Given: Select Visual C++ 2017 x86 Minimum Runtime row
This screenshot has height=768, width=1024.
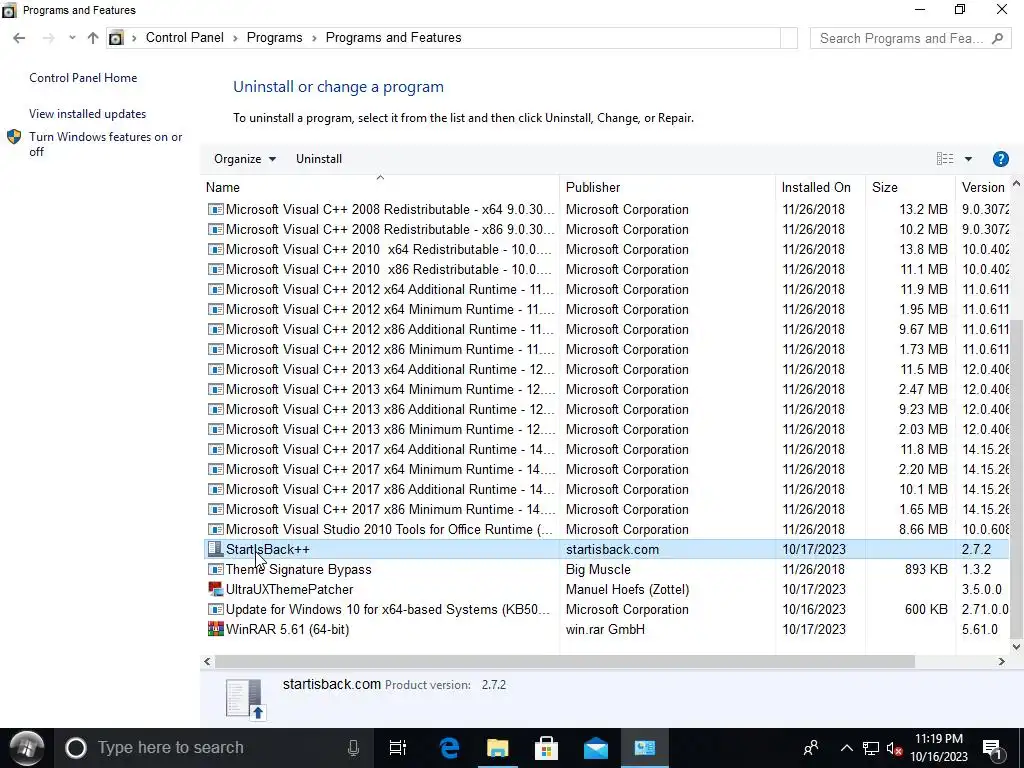Looking at the screenshot, I should tap(607, 509).
